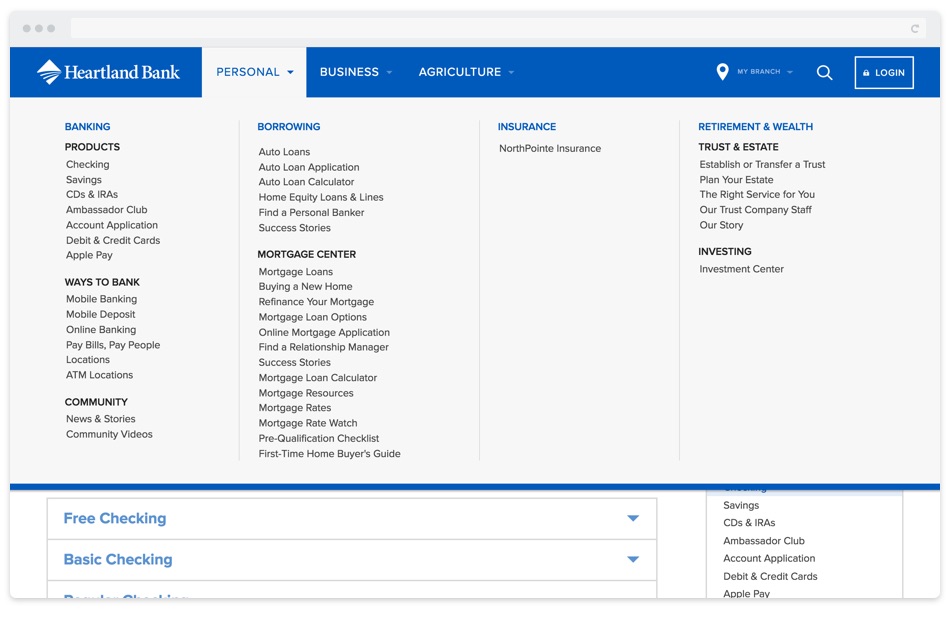Open the Business menu
Viewport: 950px width, 629px height.
click(x=356, y=72)
